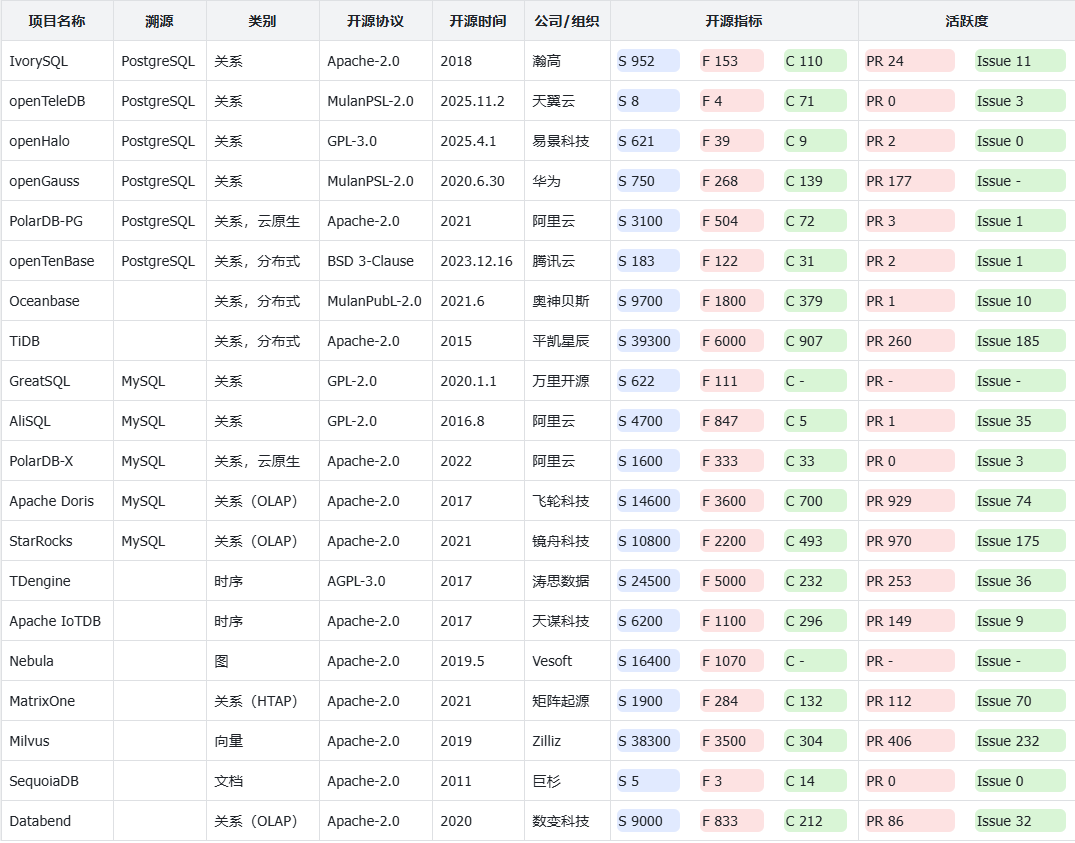The width and height of the screenshot is (1075, 843).
Task: Click the AGPL-3.0 license cell
Action: pyautogui.click(x=376, y=581)
